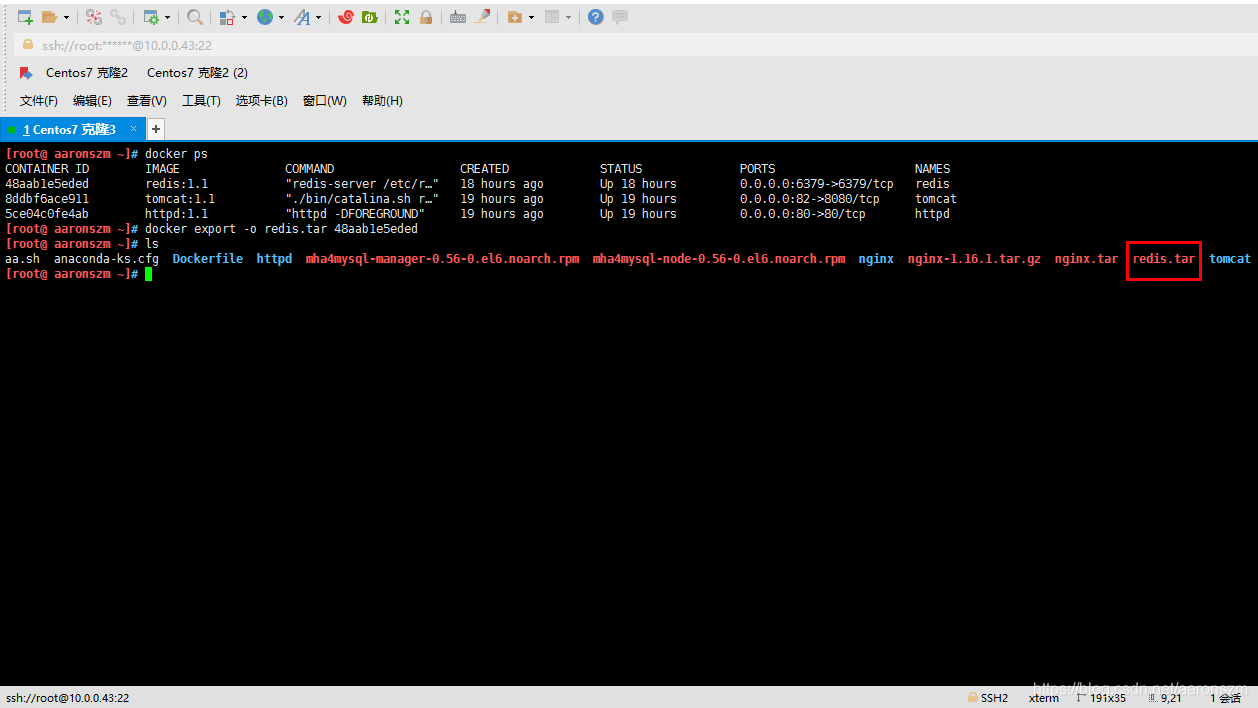Click the bookmark flag icon in links bar
This screenshot has width=1258, height=708.
point(26,73)
